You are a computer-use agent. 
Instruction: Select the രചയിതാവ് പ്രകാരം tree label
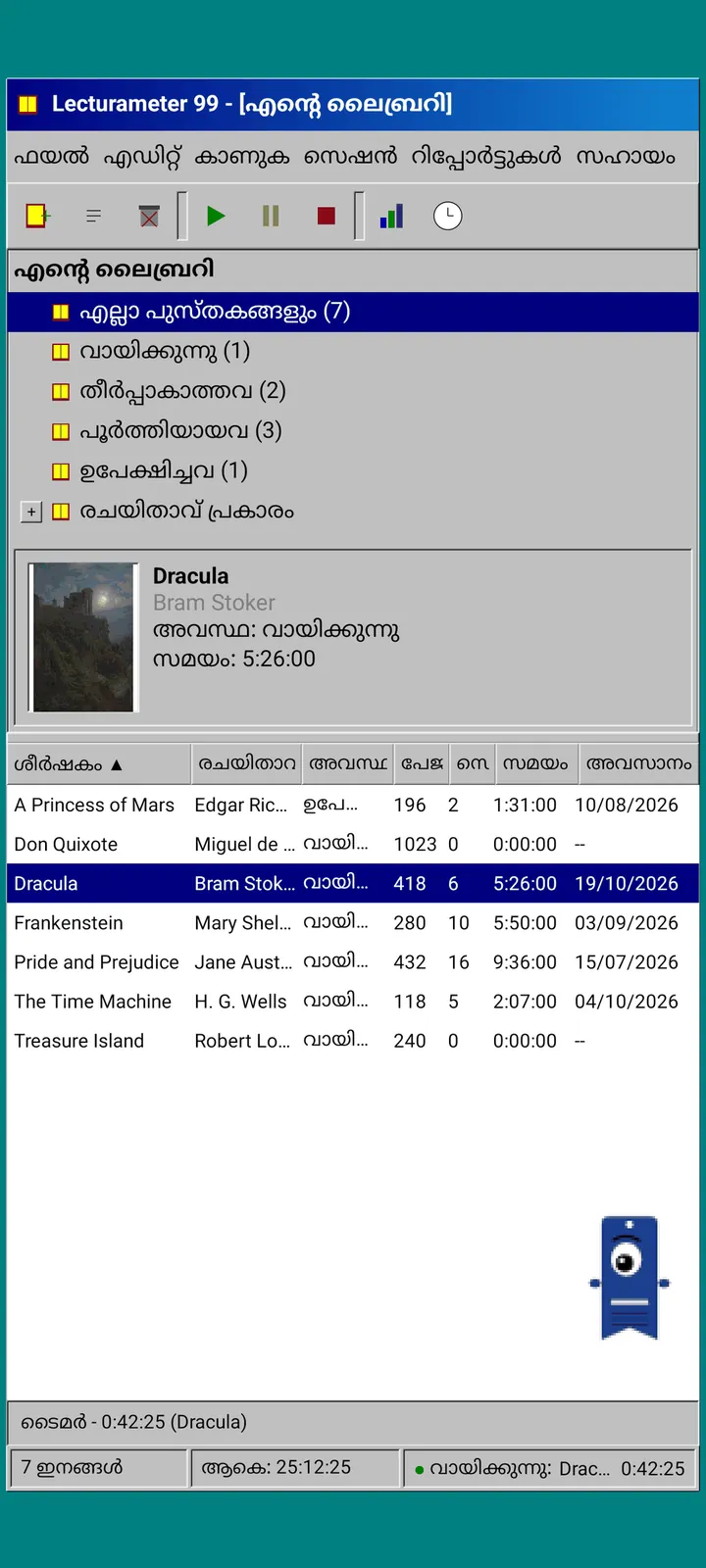pos(186,511)
